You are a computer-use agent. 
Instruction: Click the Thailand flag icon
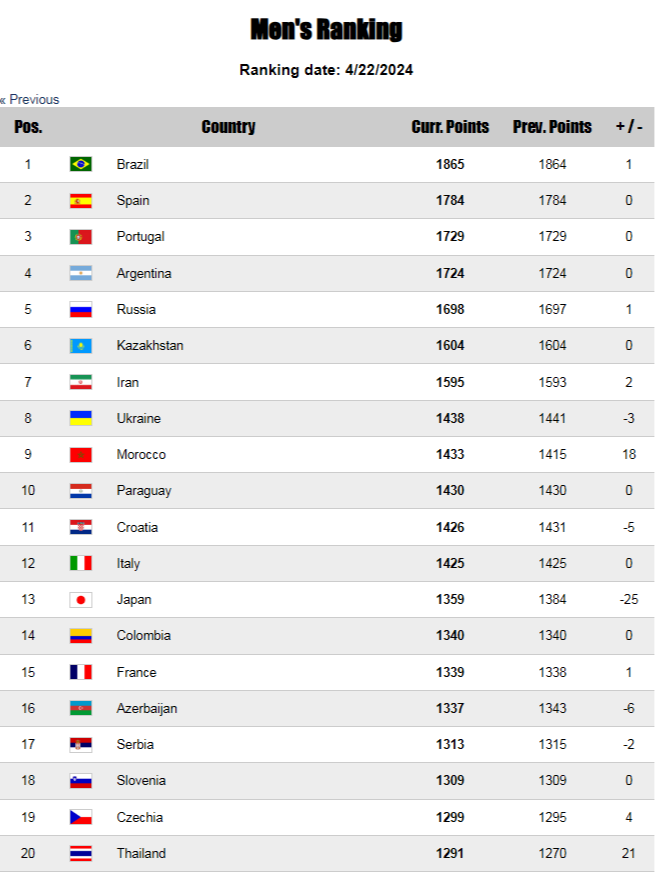81,854
